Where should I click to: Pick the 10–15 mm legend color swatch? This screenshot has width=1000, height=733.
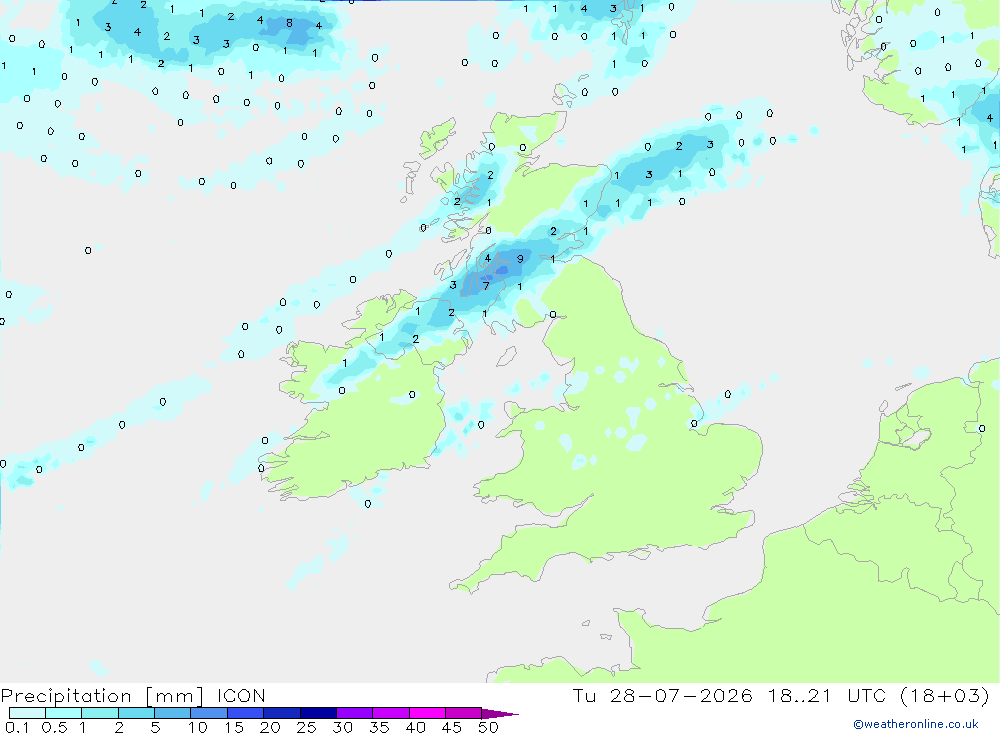pos(209,713)
